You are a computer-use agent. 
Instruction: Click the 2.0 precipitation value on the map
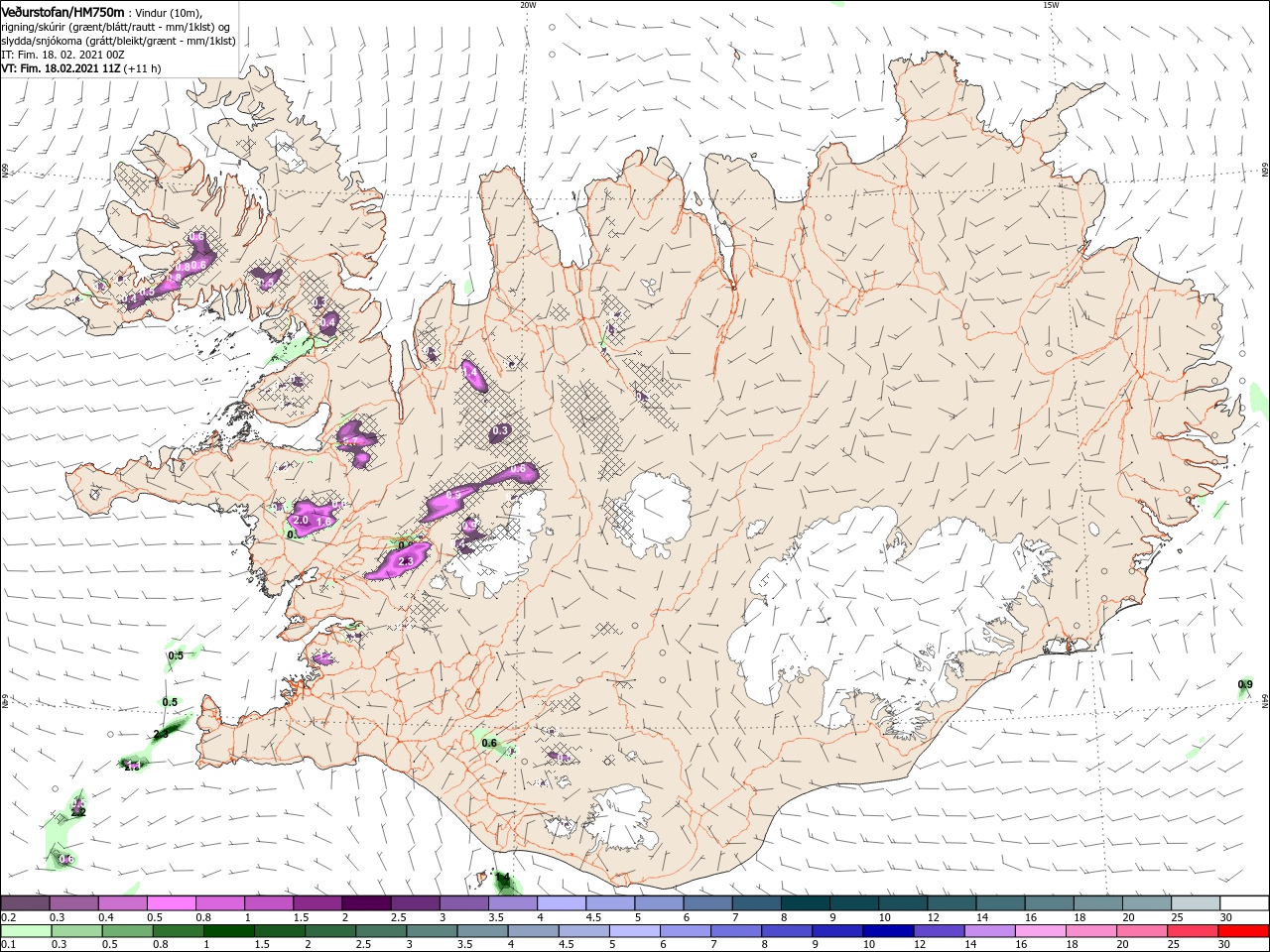click(x=302, y=520)
